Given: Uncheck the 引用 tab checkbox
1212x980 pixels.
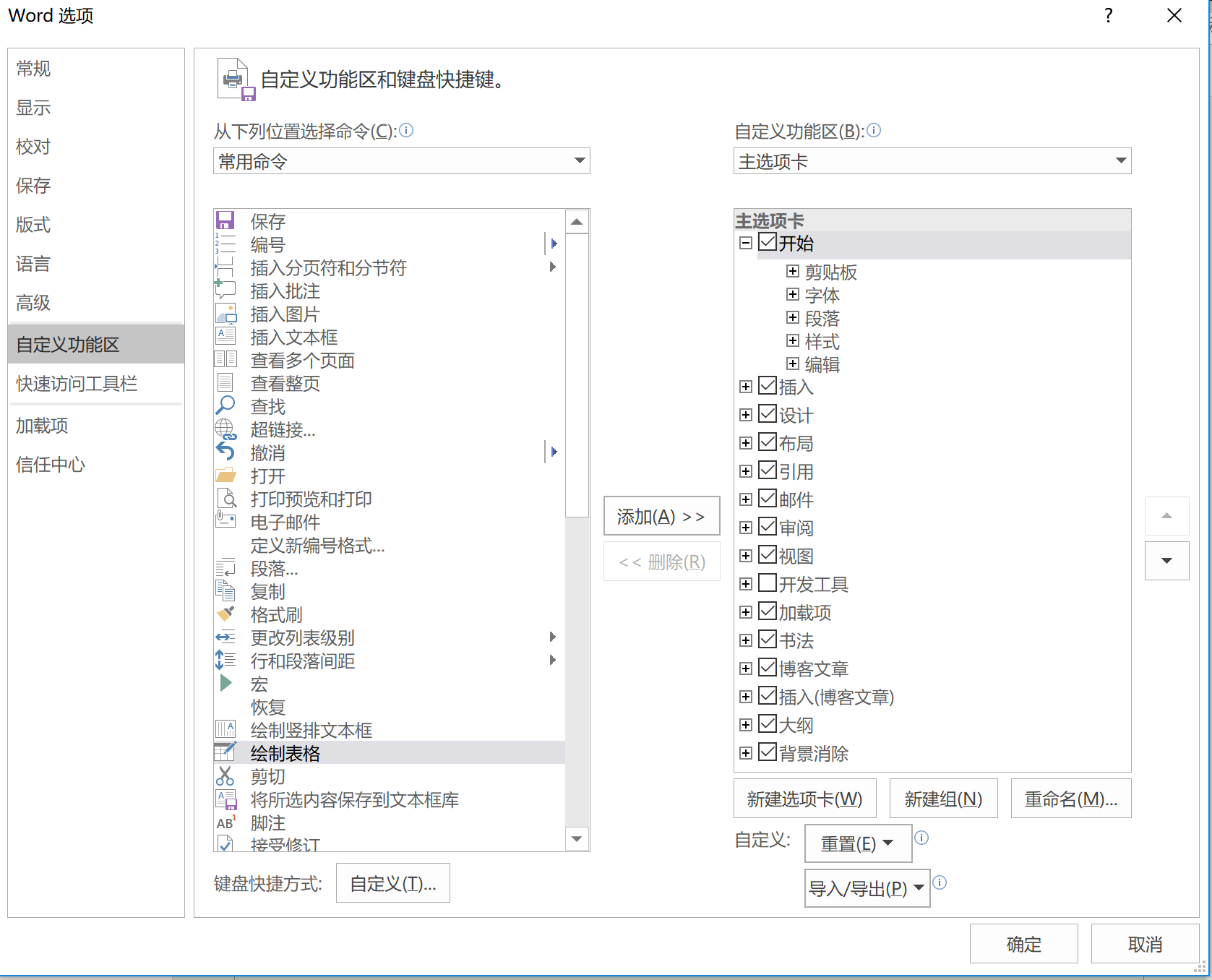Looking at the screenshot, I should click(x=768, y=470).
